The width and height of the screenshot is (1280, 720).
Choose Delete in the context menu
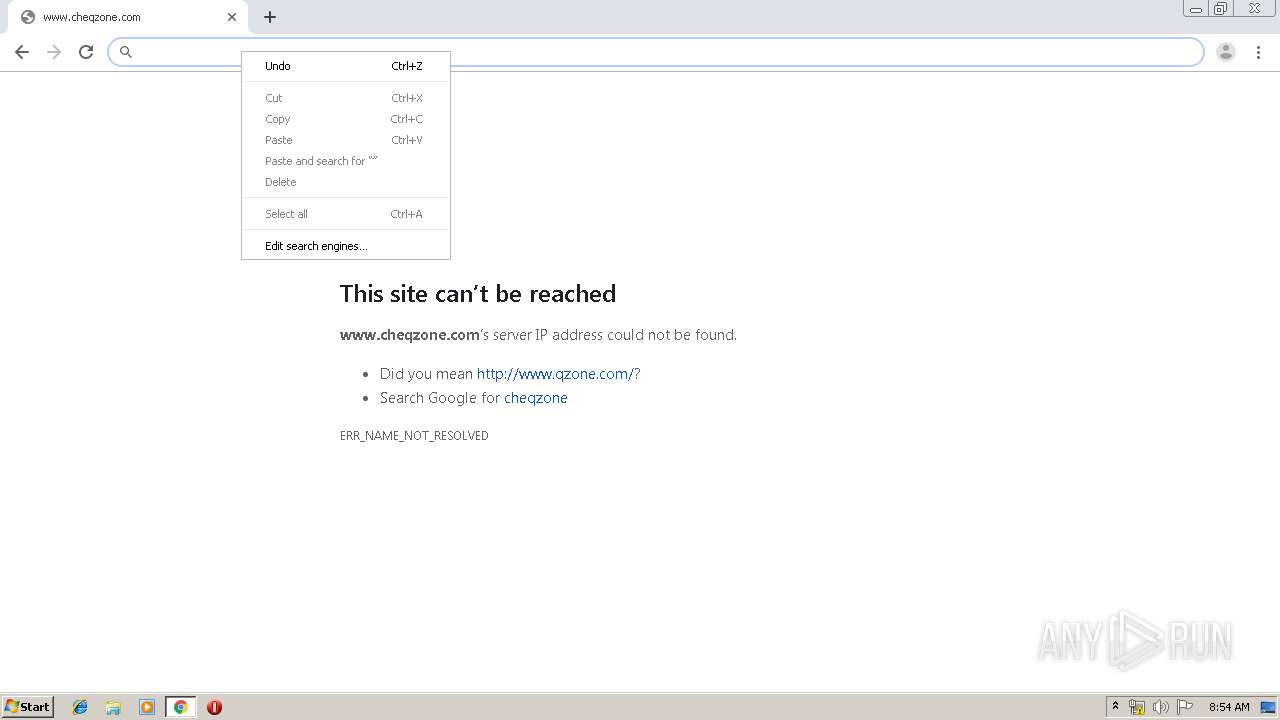(346, 182)
